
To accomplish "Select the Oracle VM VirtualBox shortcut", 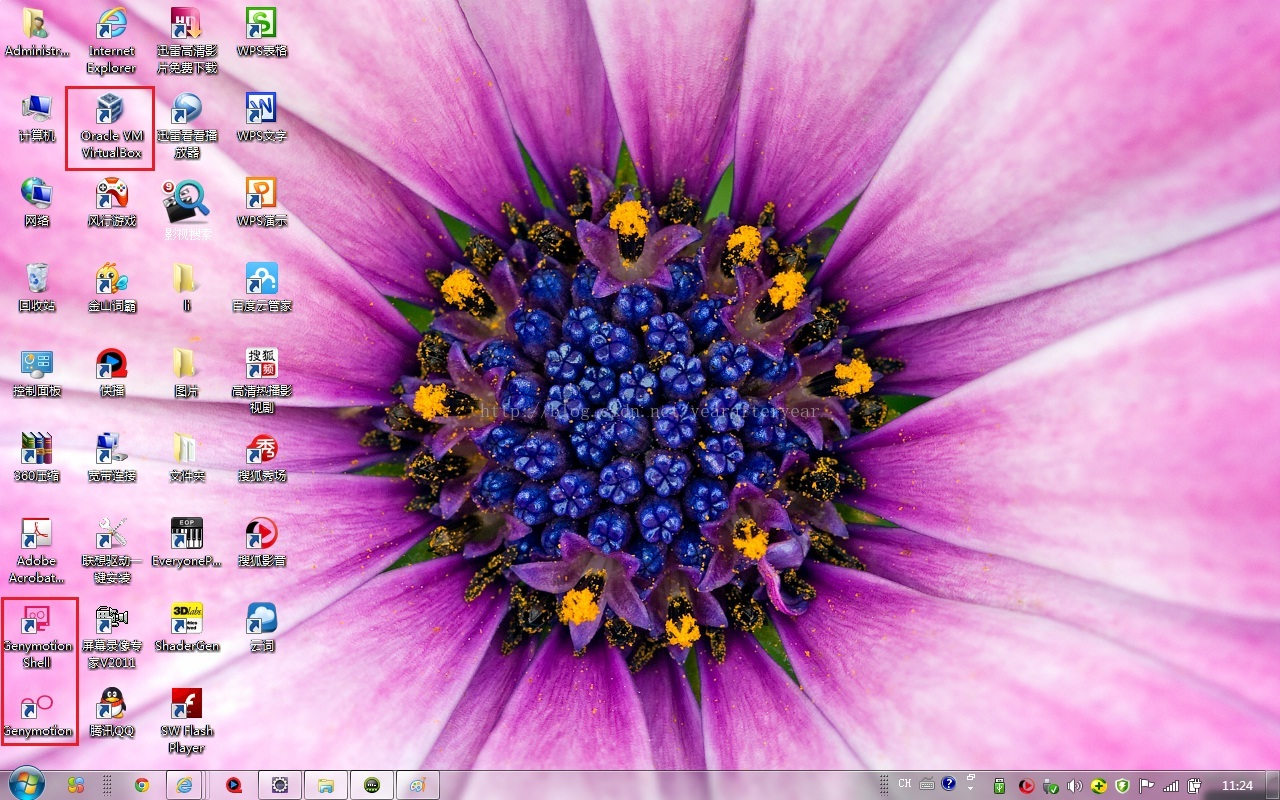I will click(112, 126).
